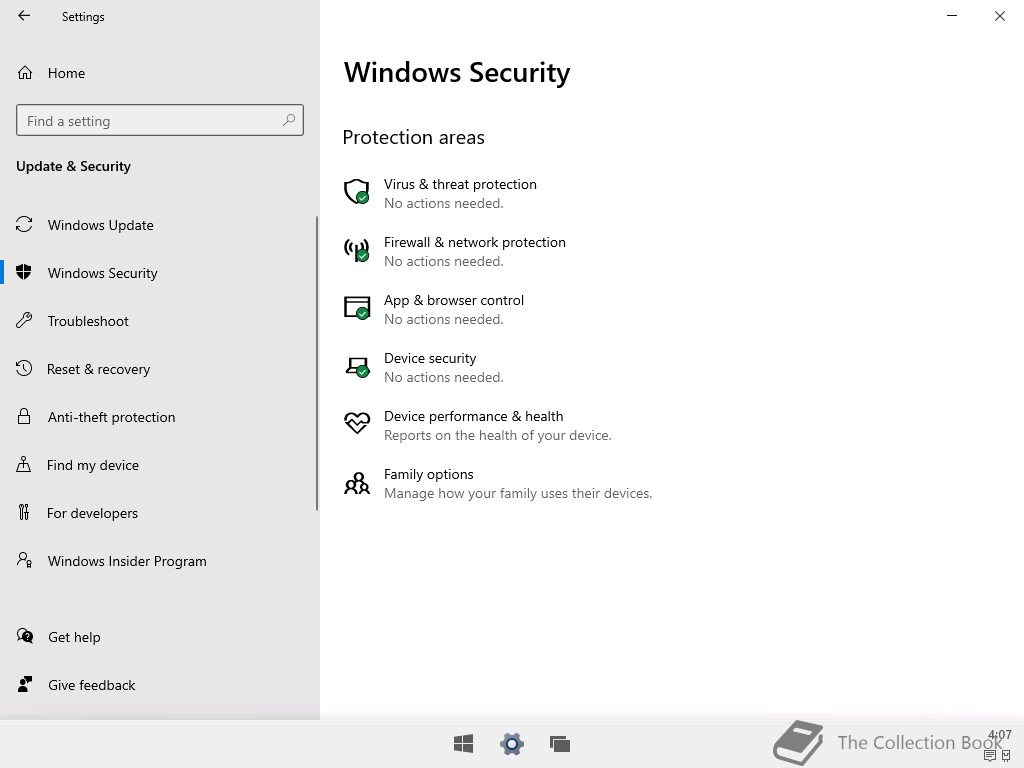
Task: Click the Get help link
Action: [x=74, y=637]
